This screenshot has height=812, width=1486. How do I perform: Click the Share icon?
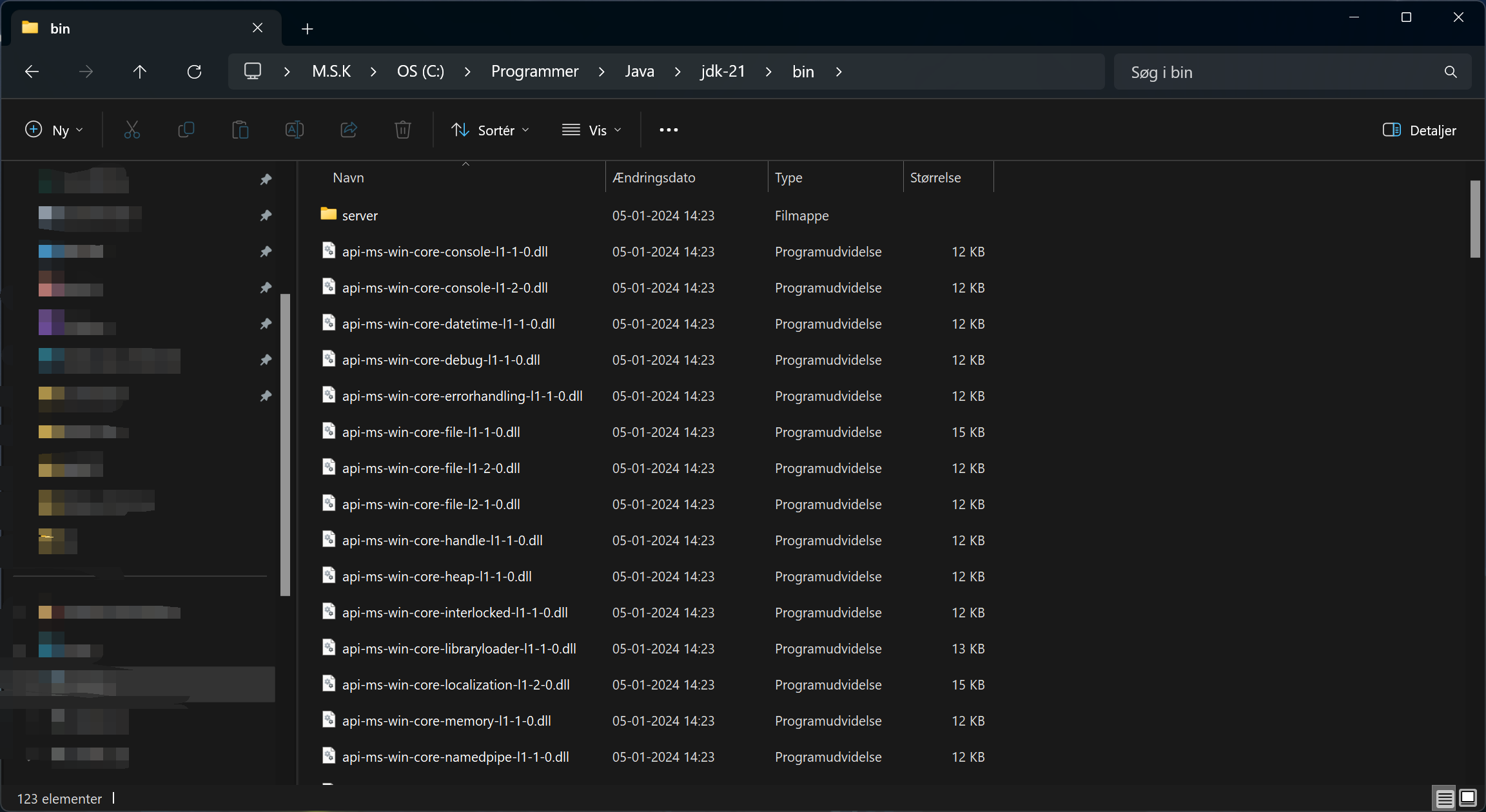coord(349,130)
